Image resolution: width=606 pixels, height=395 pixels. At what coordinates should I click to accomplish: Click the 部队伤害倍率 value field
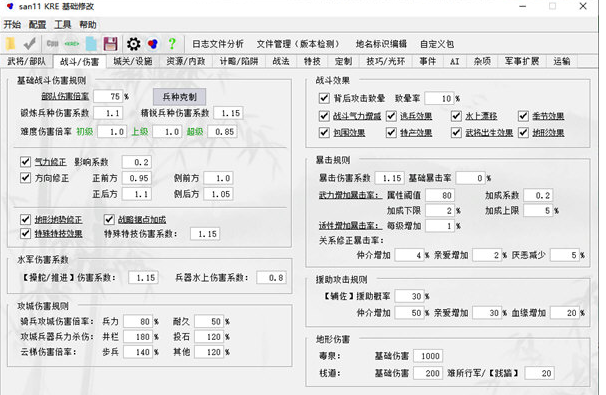pyautogui.click(x=108, y=97)
